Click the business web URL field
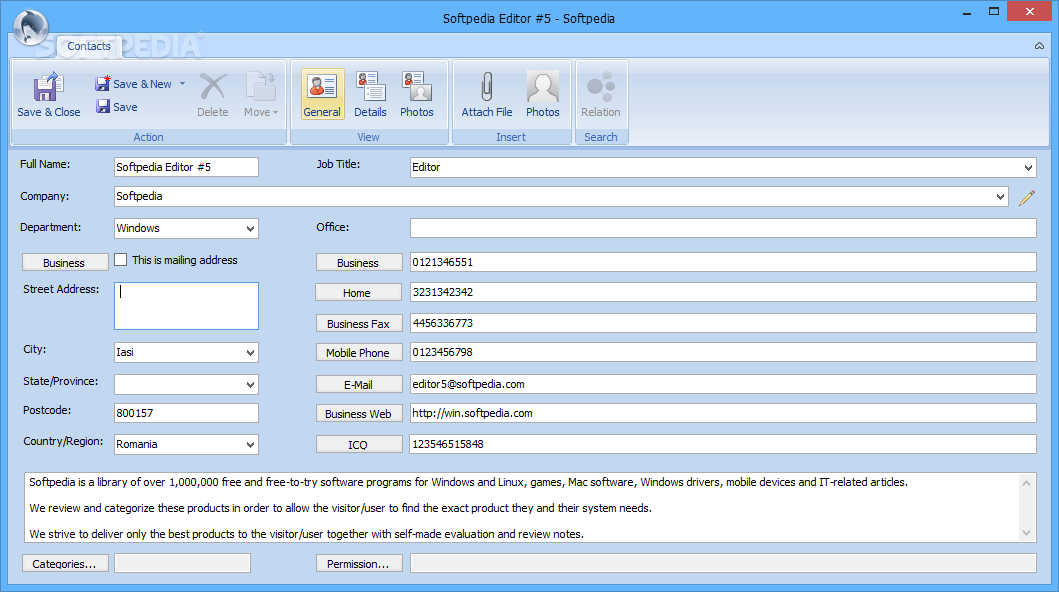Screen dimensions: 1059x592 point(723,413)
